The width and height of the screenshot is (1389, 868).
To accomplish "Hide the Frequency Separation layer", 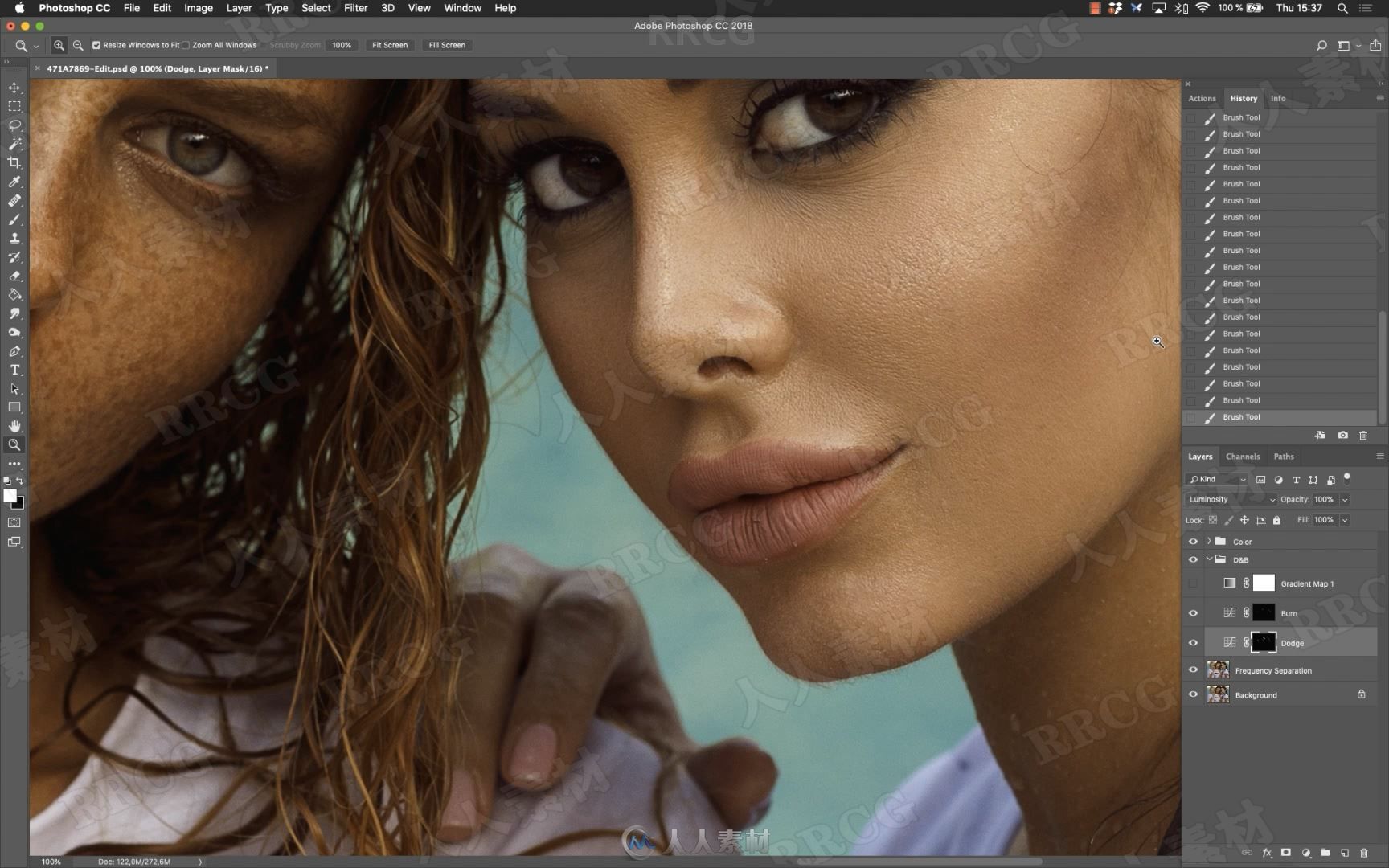I will click(1193, 670).
